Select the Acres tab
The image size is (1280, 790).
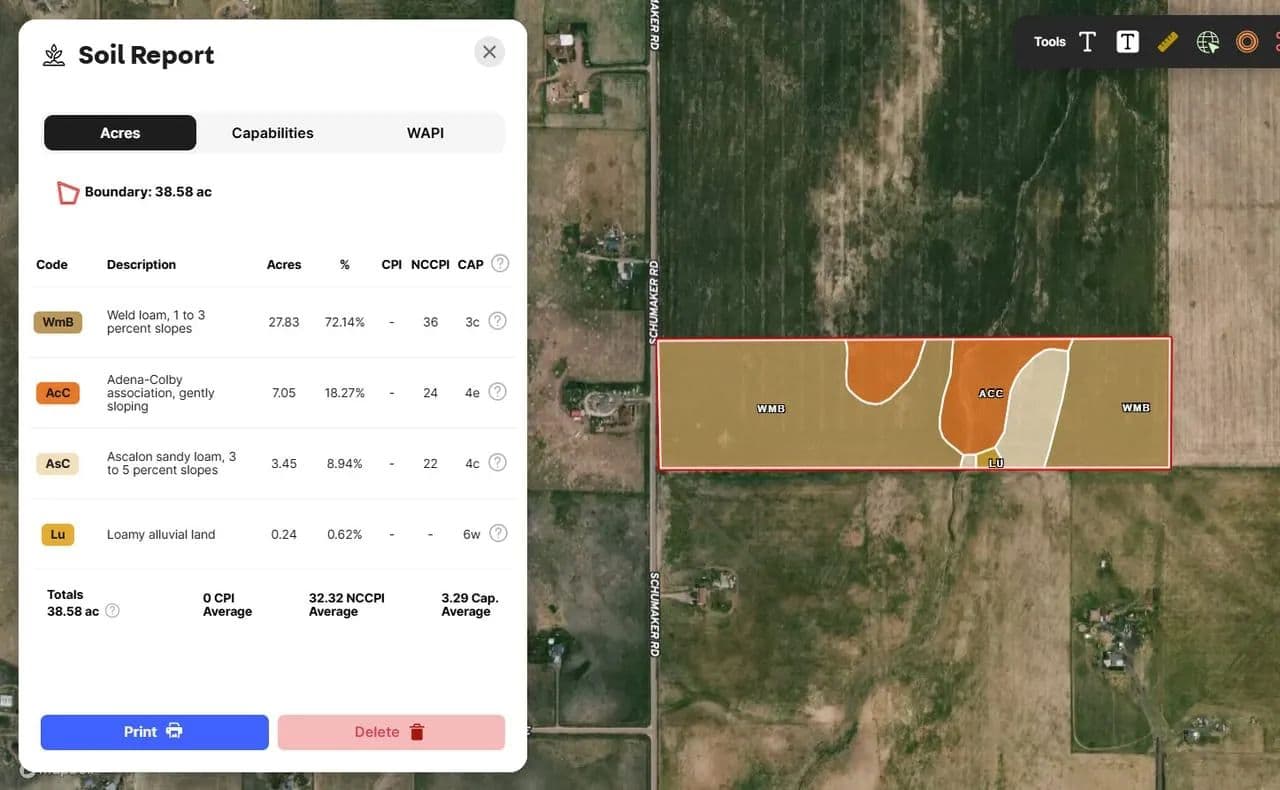[x=120, y=133]
